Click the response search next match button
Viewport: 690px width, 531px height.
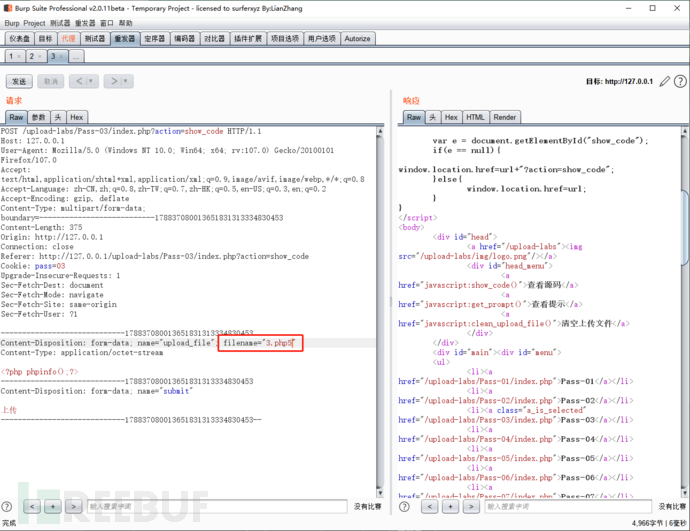point(473,507)
